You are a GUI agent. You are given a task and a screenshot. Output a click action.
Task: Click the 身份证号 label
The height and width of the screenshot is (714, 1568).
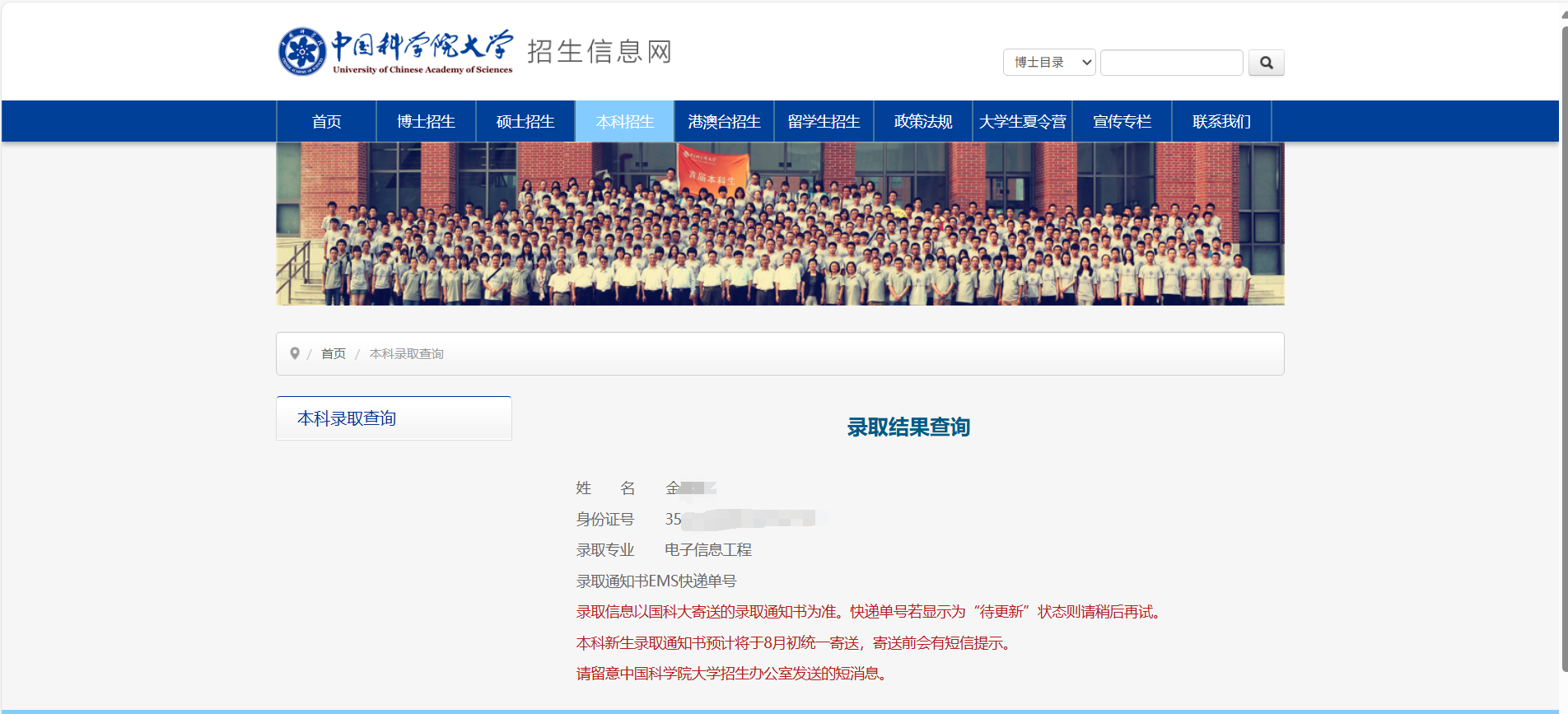[x=605, y=520]
